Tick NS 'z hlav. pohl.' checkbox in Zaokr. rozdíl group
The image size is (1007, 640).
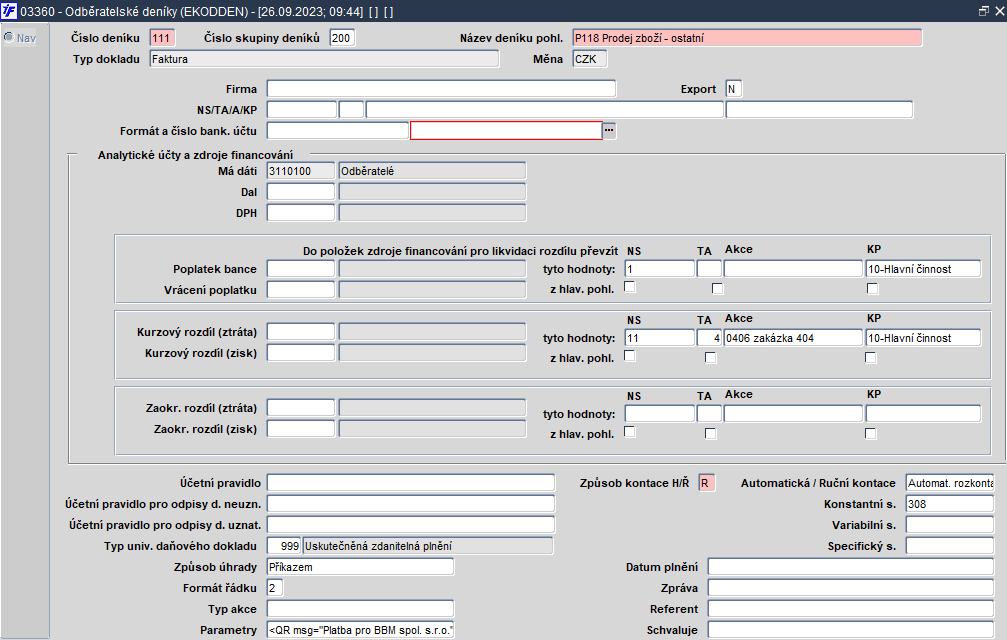630,432
